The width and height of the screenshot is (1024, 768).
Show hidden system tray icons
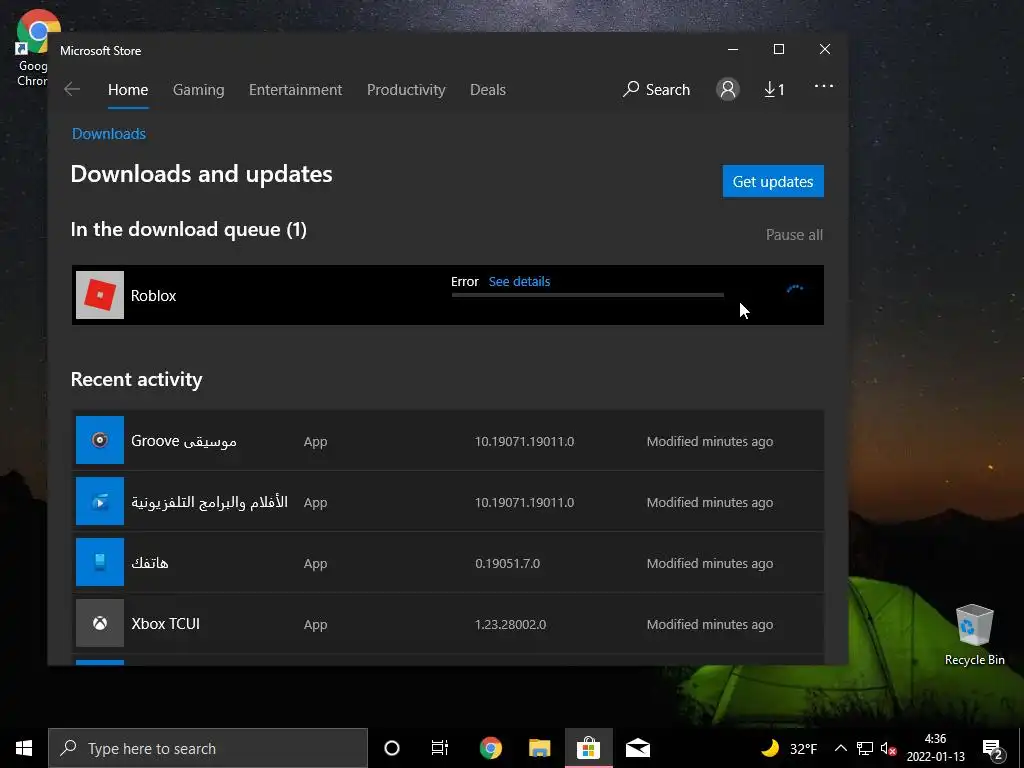coord(840,748)
